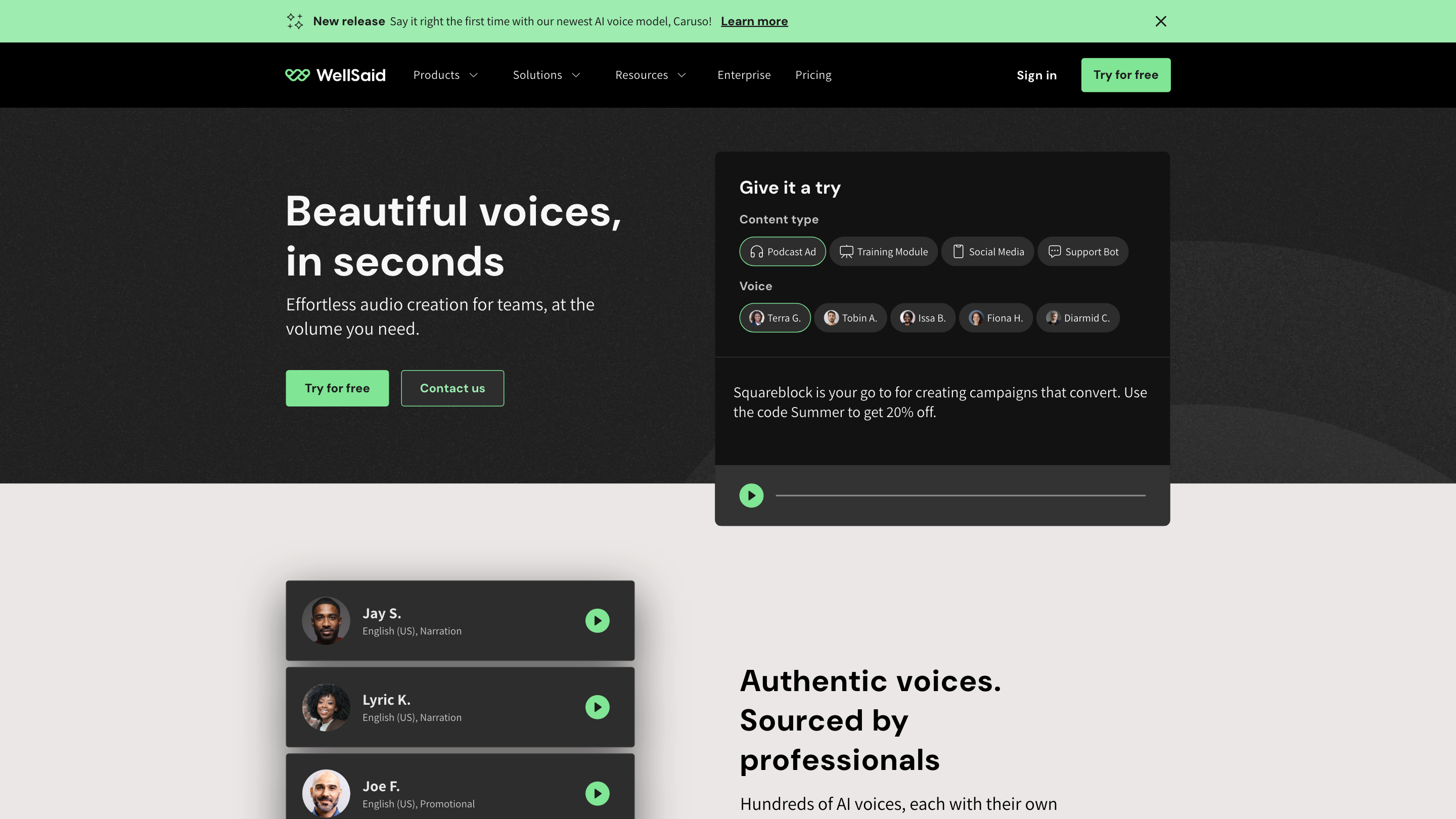Click Jay S. avatar photo

[x=326, y=621]
